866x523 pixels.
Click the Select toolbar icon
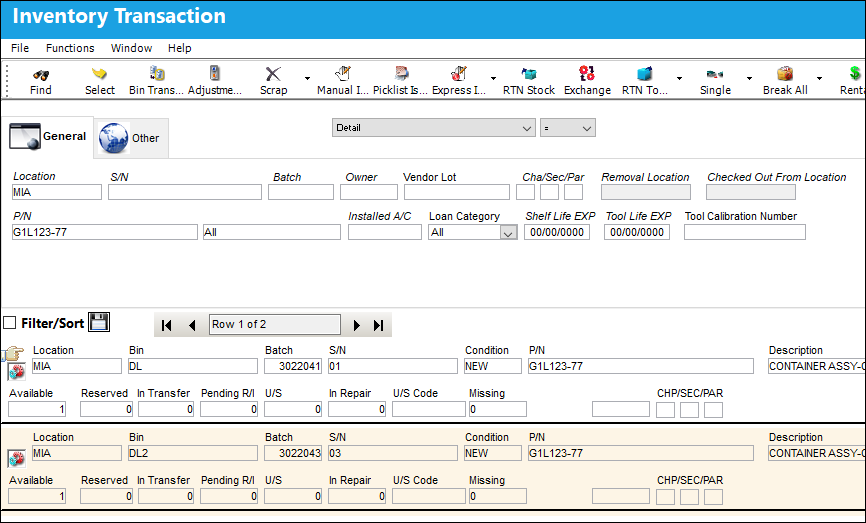coord(99,74)
